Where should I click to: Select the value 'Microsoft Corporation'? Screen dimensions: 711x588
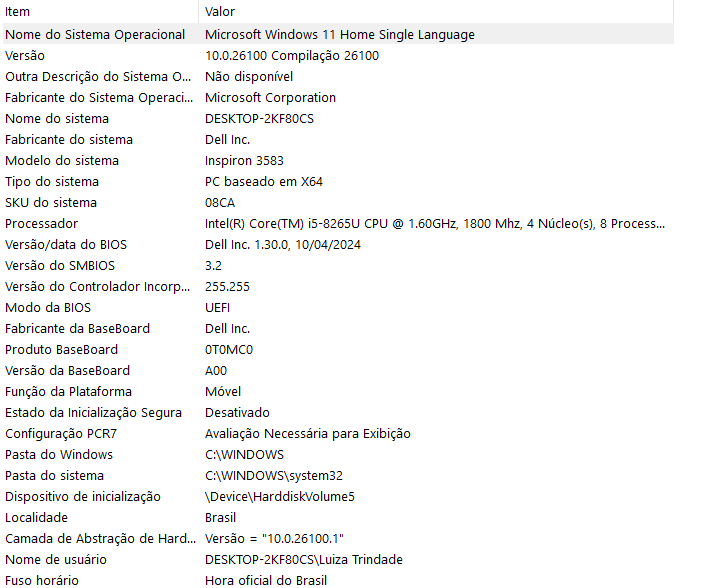(270, 97)
